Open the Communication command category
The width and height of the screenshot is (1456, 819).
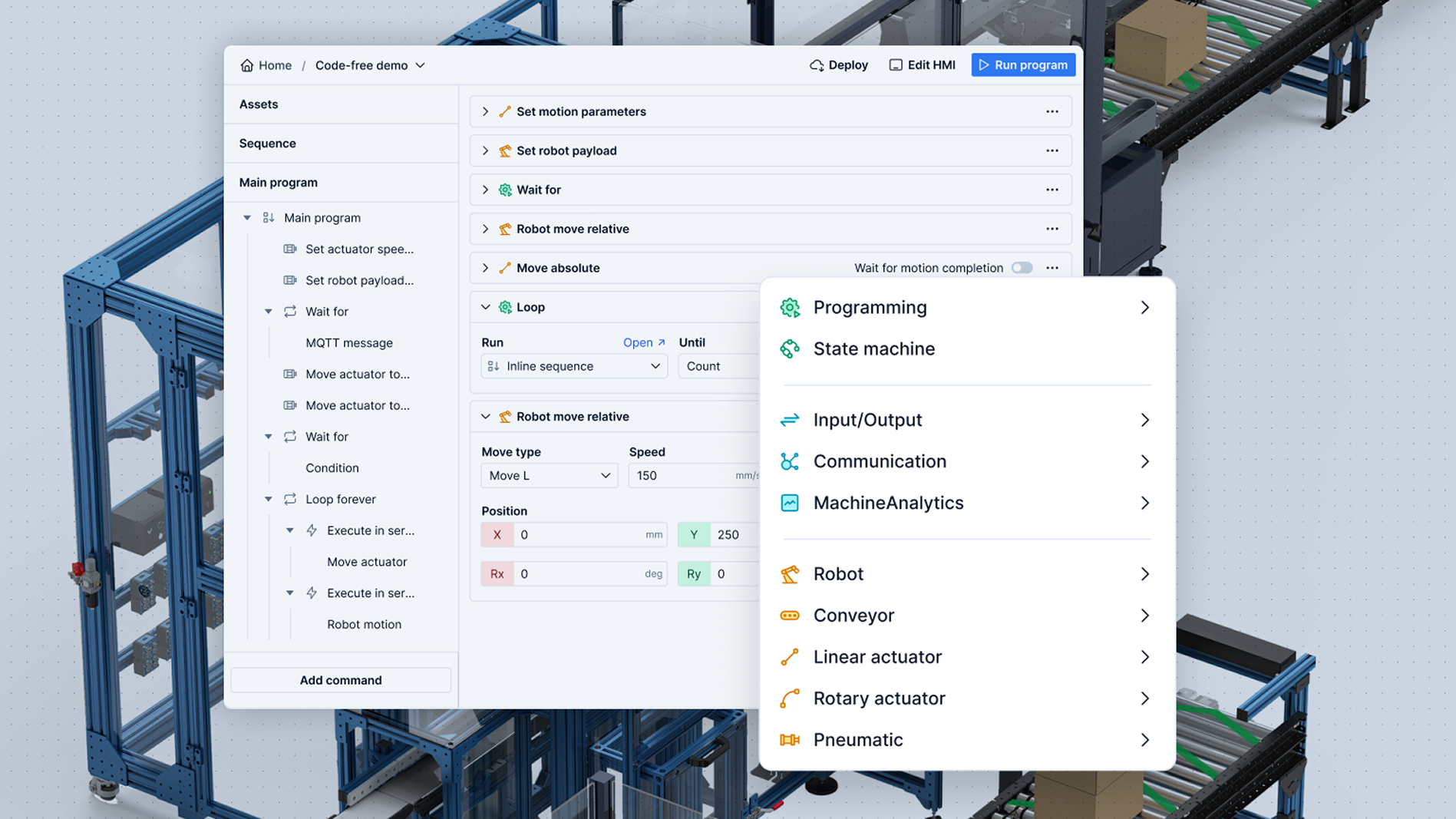click(880, 461)
